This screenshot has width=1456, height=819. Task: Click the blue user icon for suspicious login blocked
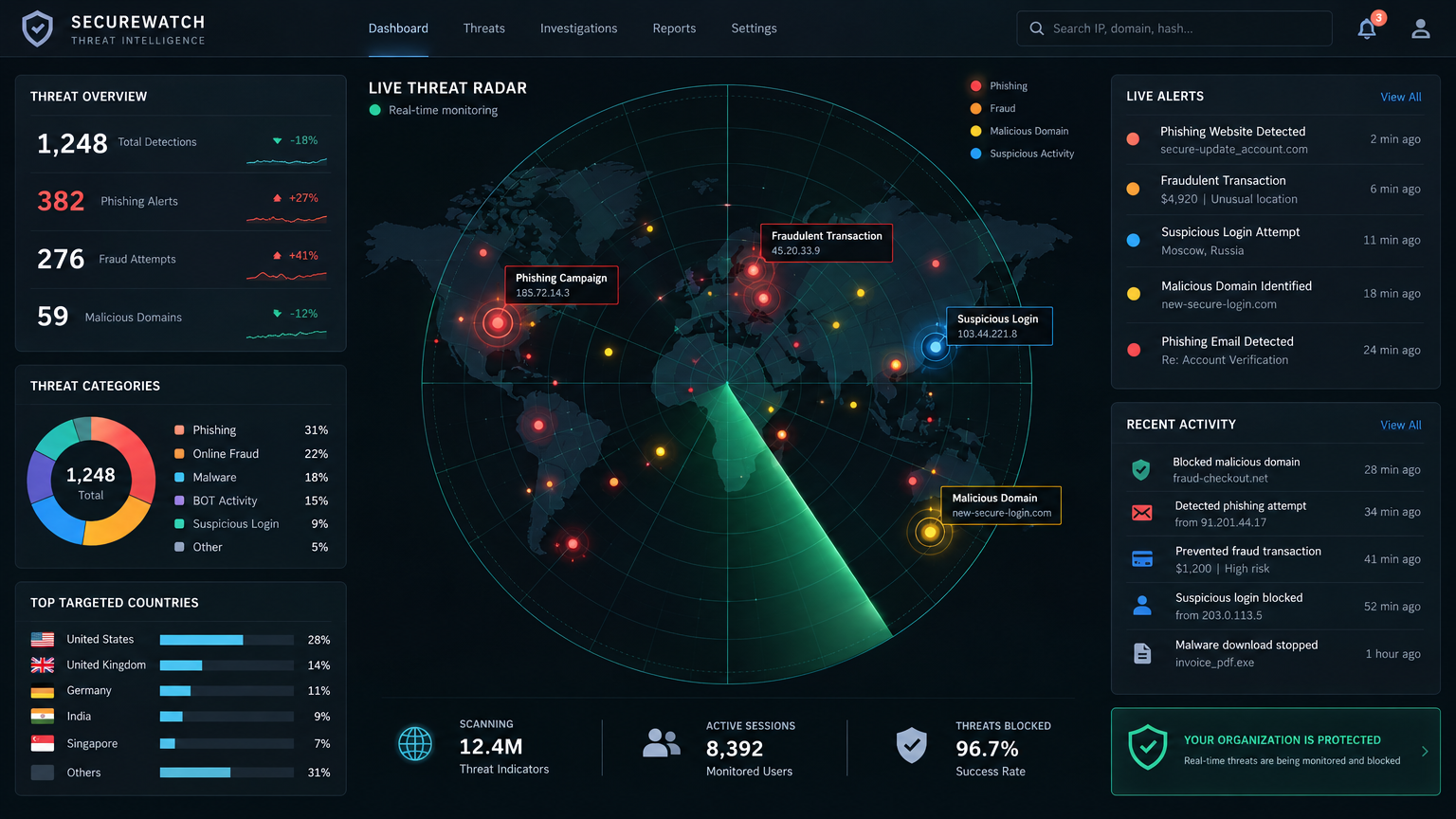coord(1142,606)
